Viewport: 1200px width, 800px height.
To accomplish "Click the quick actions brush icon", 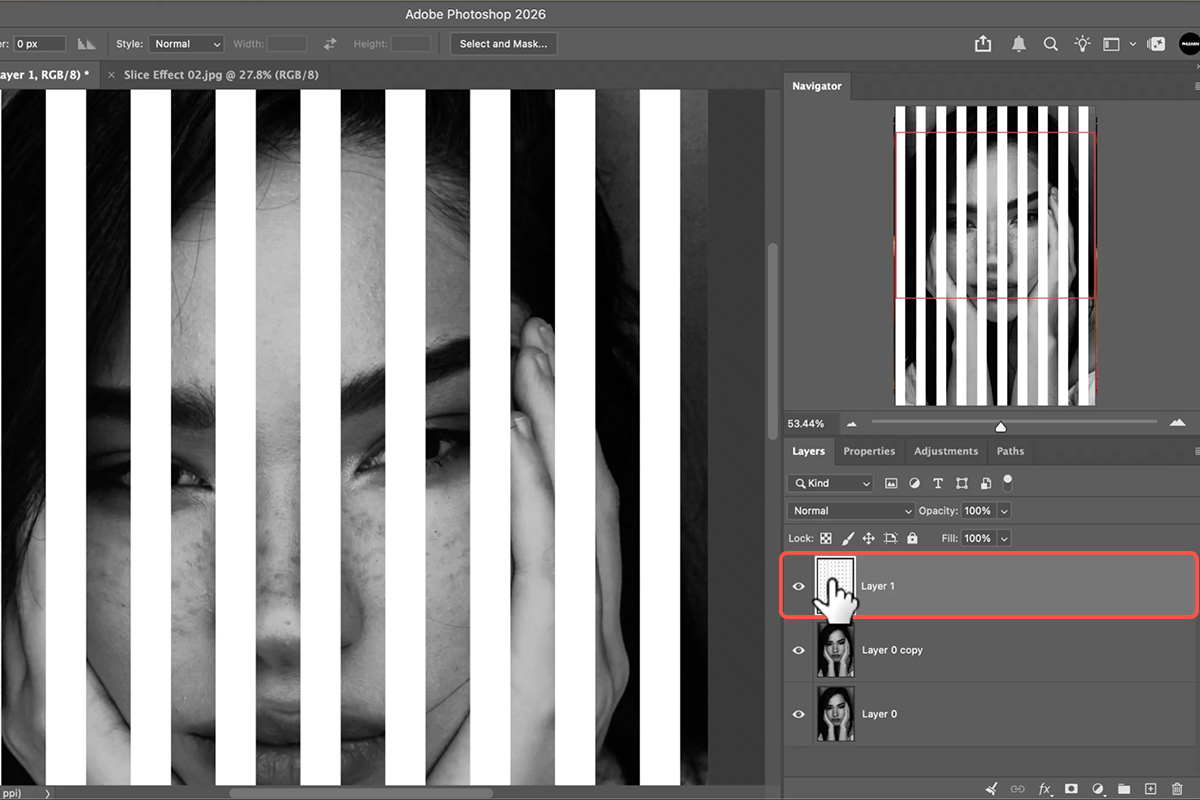I will [991, 789].
